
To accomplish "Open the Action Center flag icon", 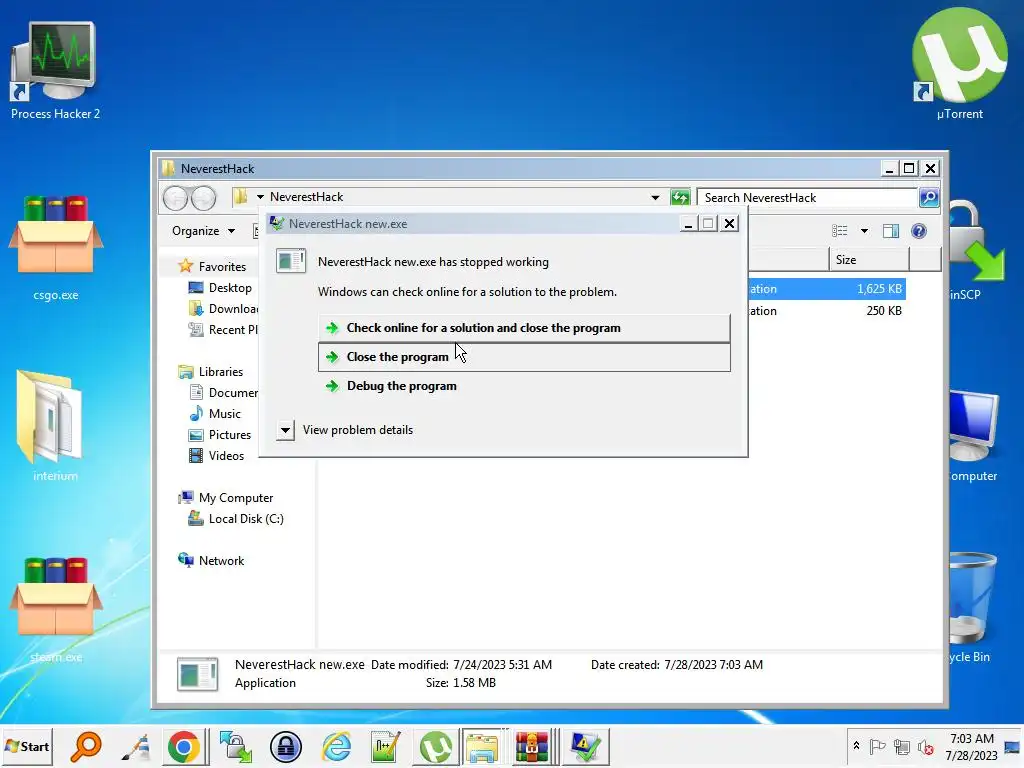I will pos(877,746).
